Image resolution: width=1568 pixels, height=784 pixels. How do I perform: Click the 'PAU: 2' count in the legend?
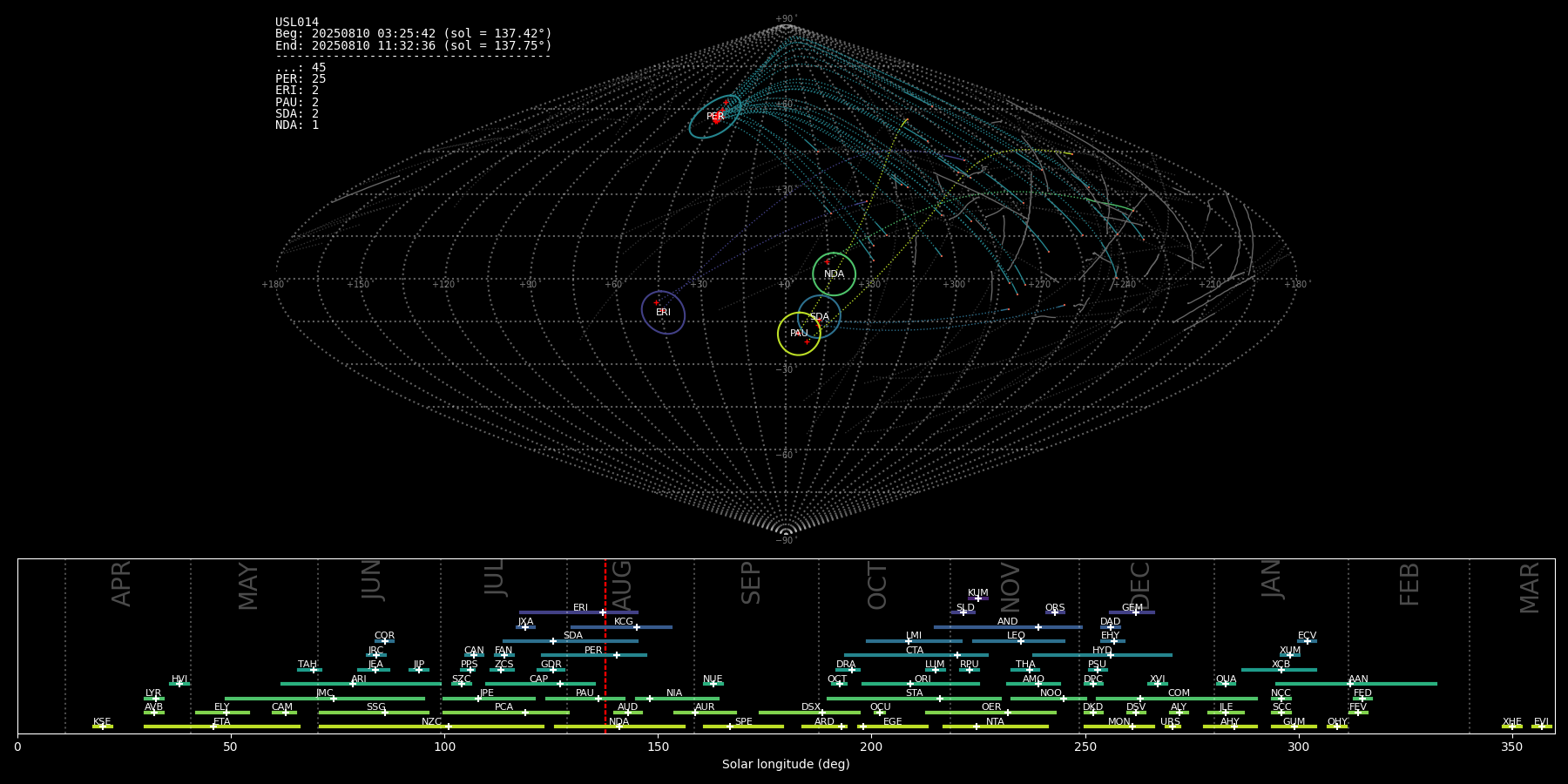[297, 103]
